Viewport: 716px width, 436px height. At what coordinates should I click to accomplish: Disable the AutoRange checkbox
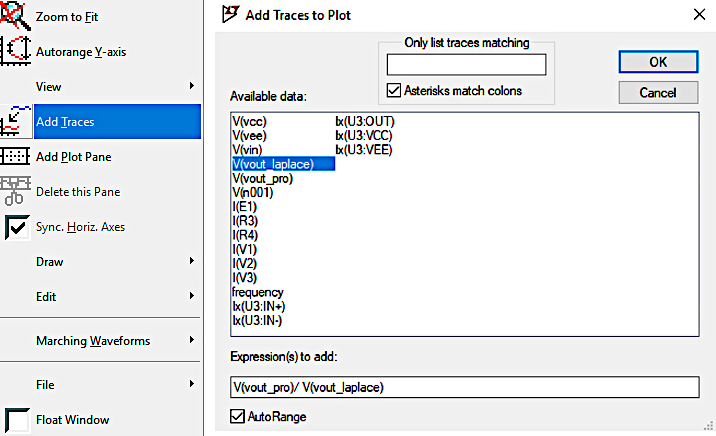click(x=237, y=416)
